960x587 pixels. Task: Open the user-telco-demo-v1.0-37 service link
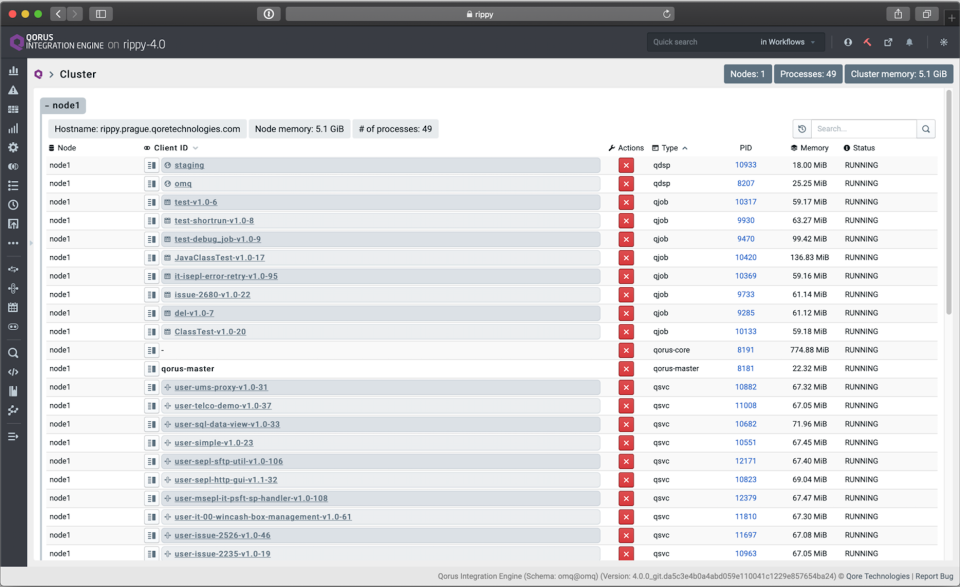click(x=223, y=406)
